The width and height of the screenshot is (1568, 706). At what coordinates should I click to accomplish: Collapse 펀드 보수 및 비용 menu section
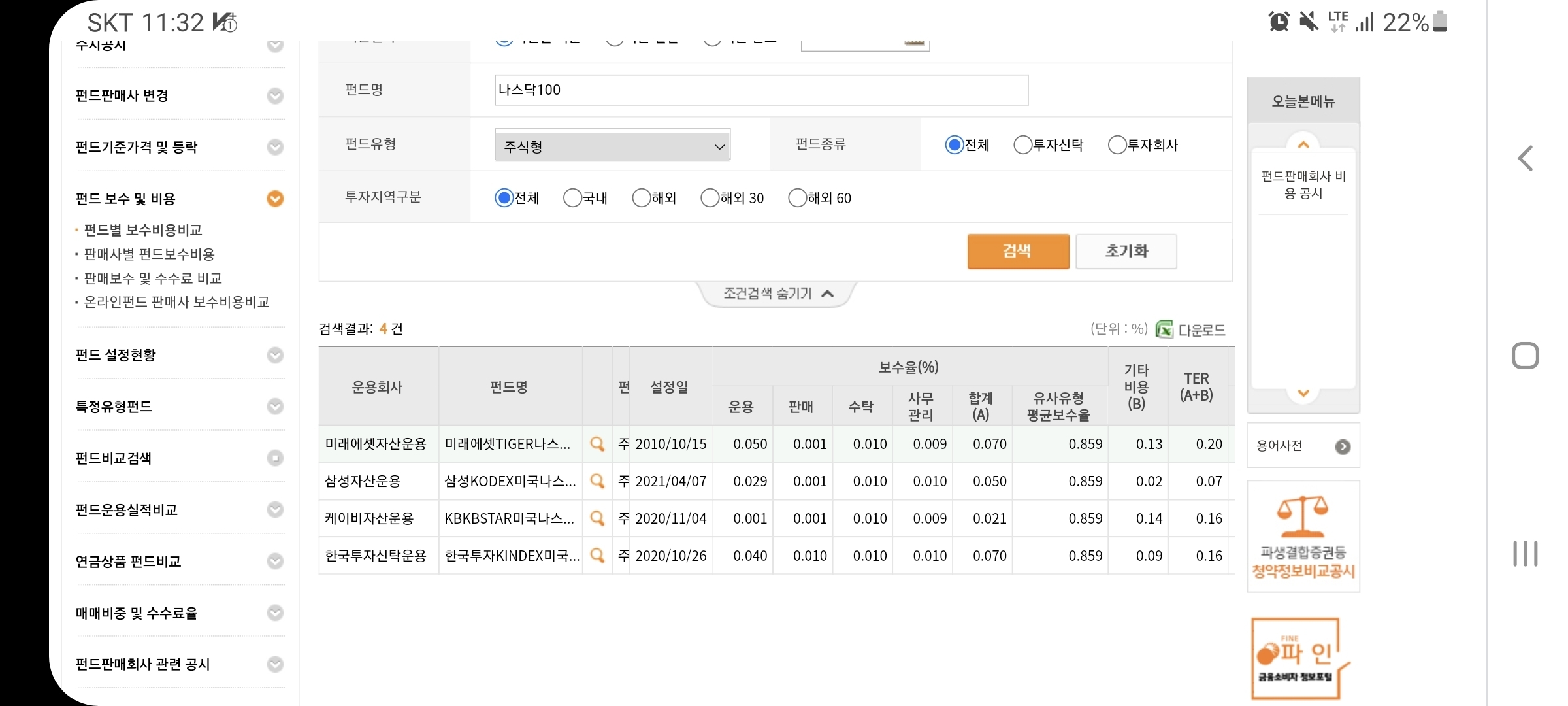pyautogui.click(x=275, y=199)
